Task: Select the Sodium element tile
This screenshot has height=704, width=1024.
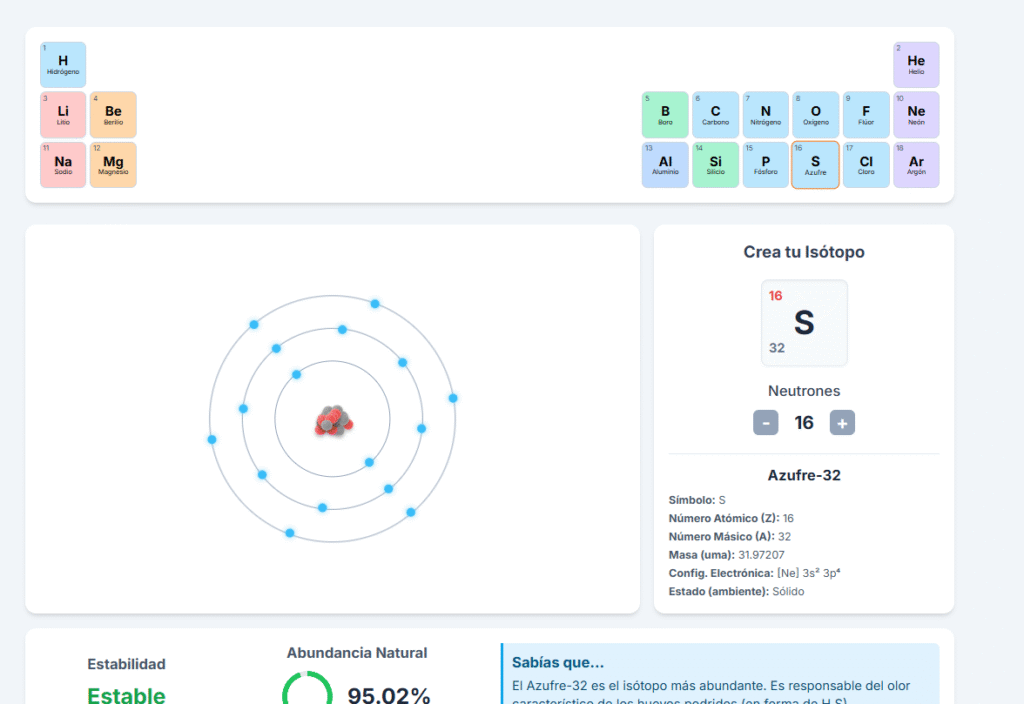Action: point(63,165)
